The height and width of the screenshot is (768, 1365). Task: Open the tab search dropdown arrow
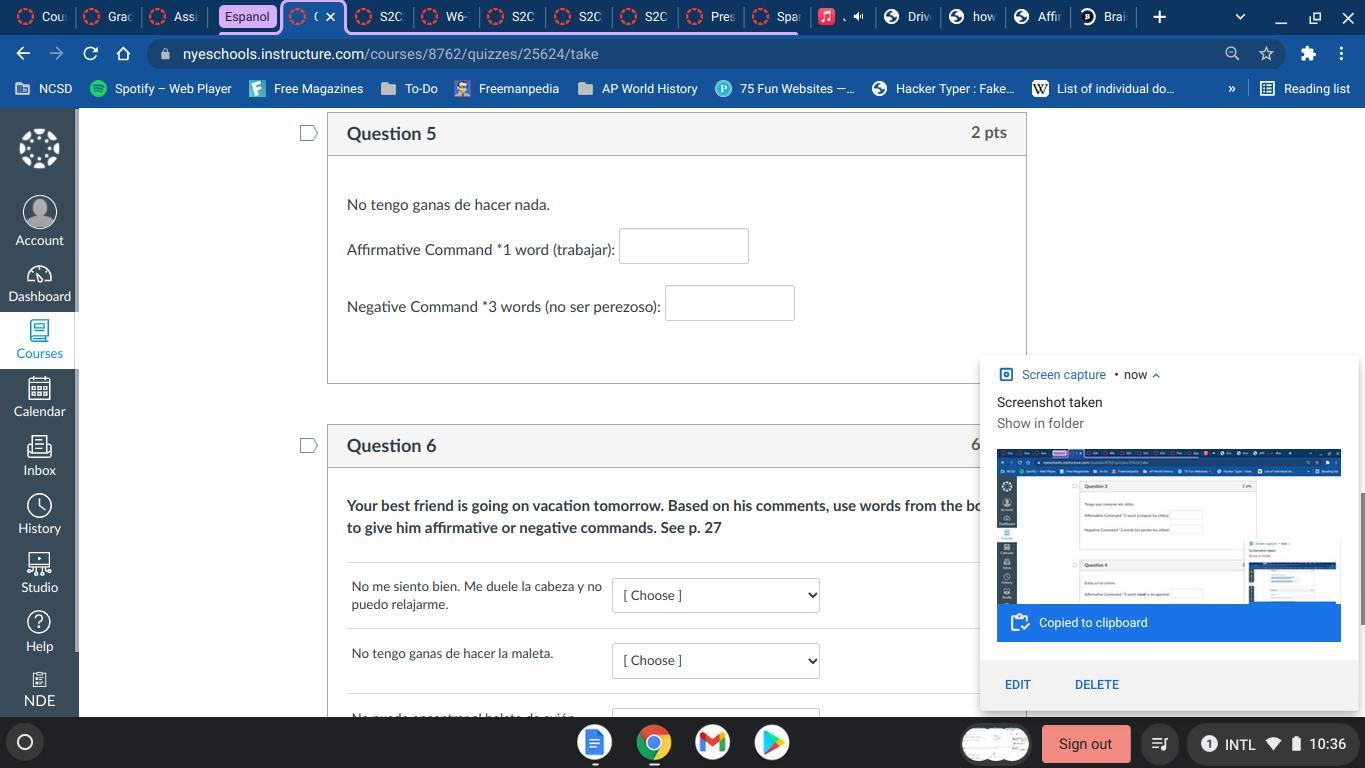pyautogui.click(x=1240, y=17)
